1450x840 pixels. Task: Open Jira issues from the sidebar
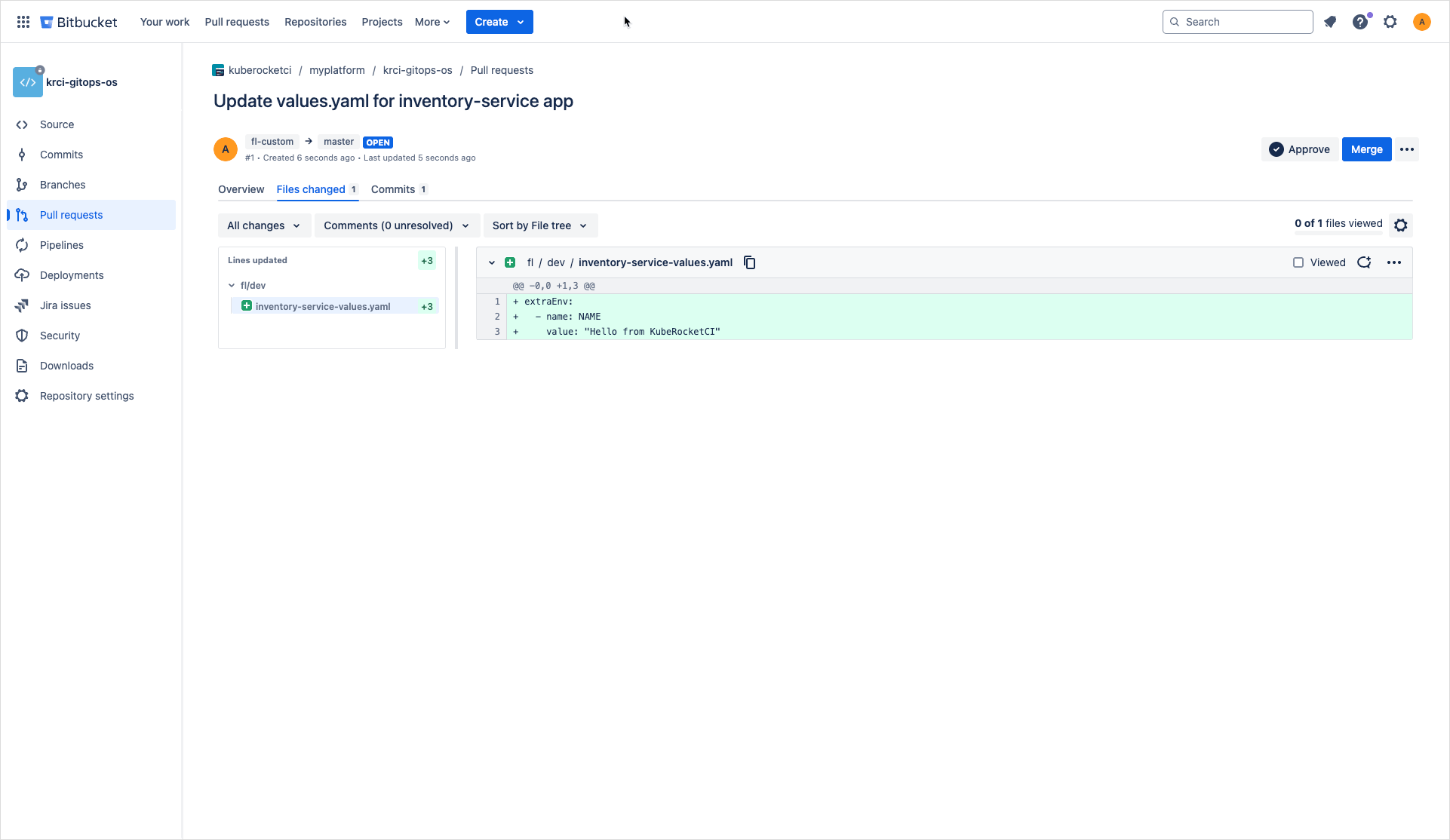click(x=65, y=305)
